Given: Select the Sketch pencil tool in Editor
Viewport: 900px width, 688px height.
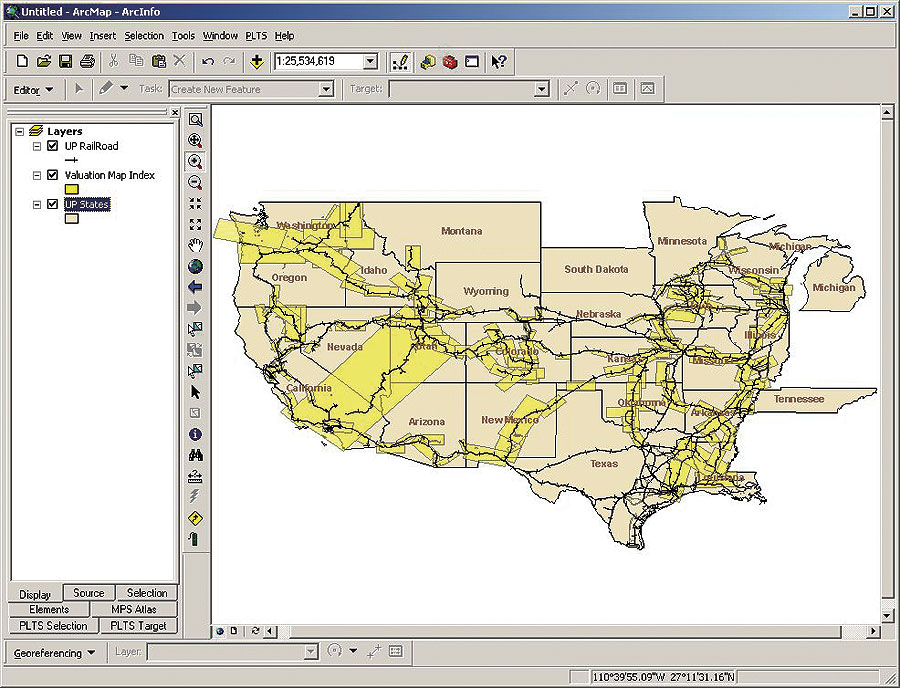Looking at the screenshot, I should [x=106, y=89].
